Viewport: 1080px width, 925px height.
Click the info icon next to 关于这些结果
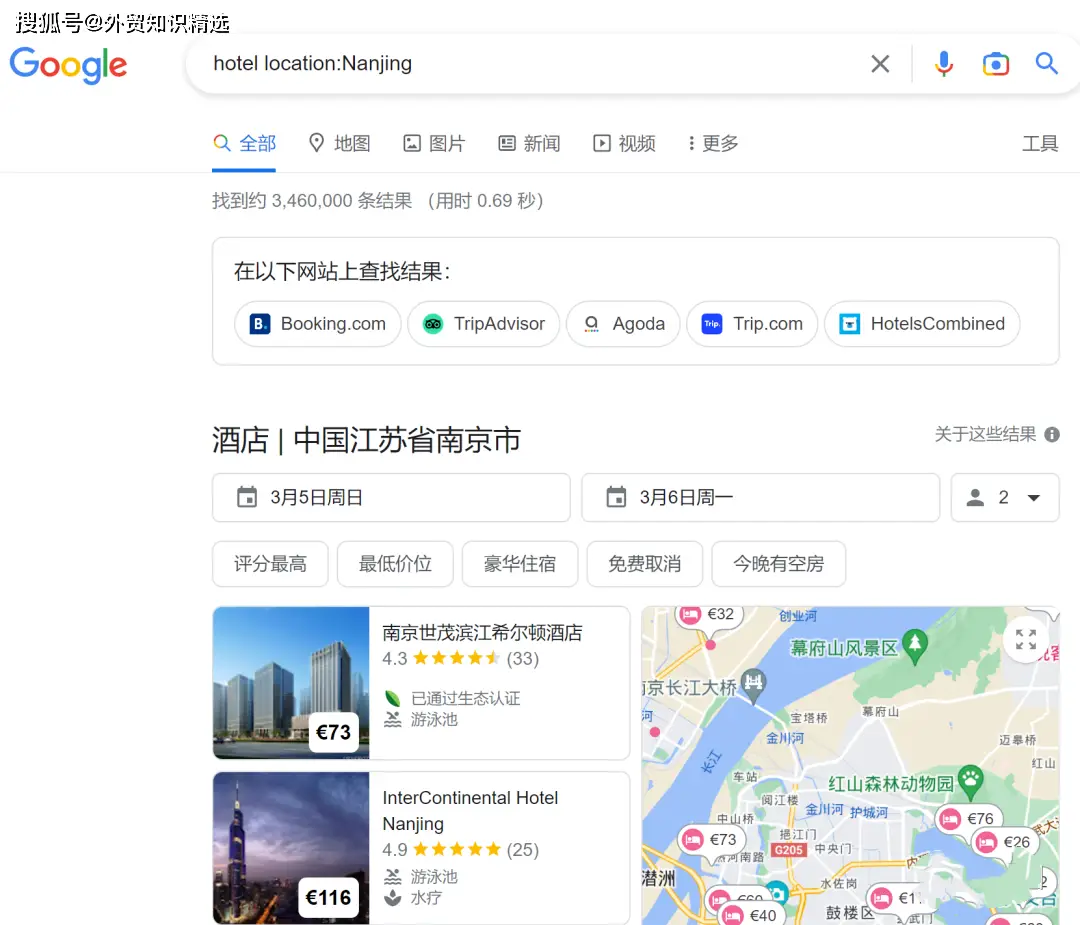coord(1050,434)
